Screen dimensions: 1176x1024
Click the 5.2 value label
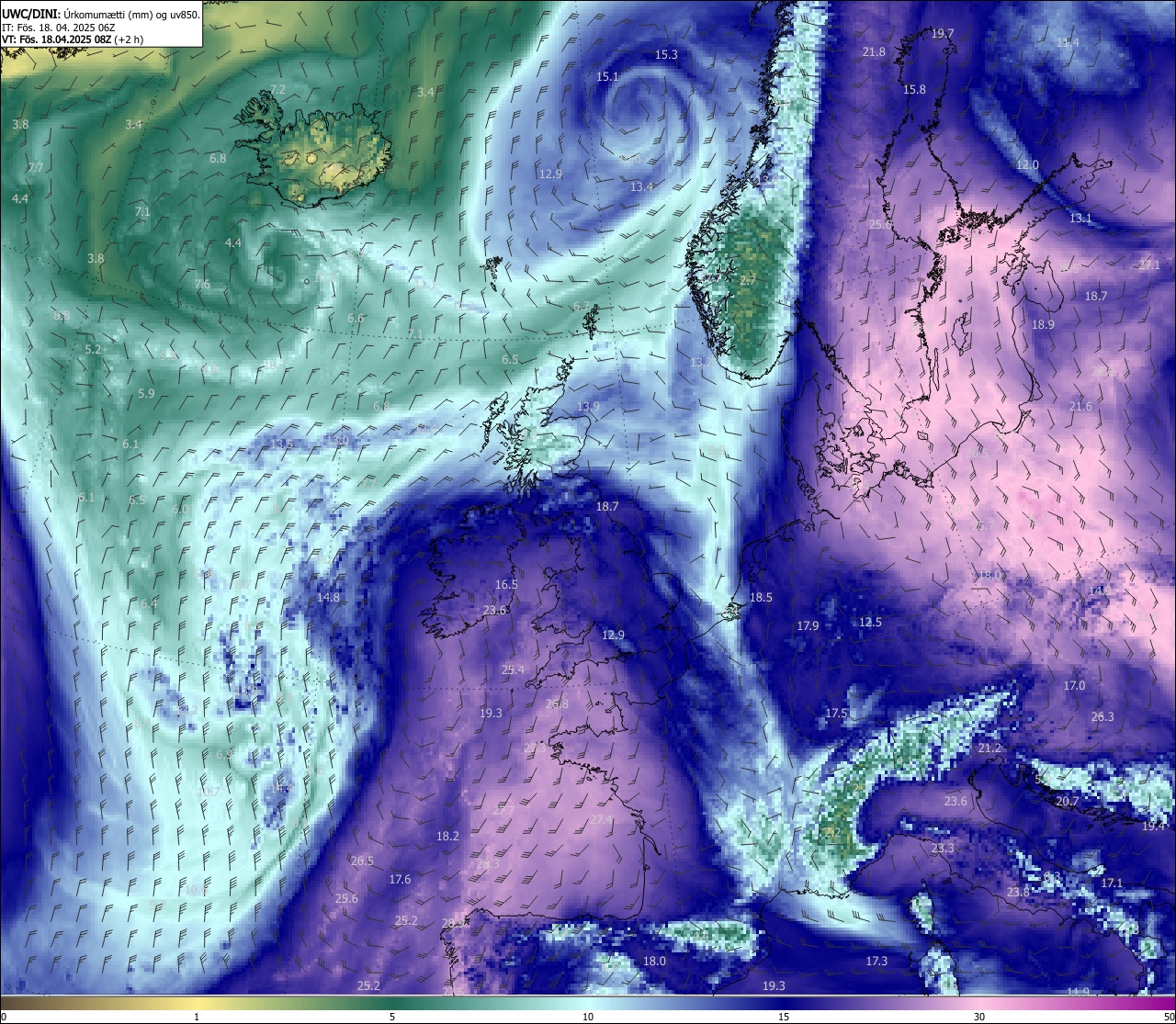(x=93, y=349)
